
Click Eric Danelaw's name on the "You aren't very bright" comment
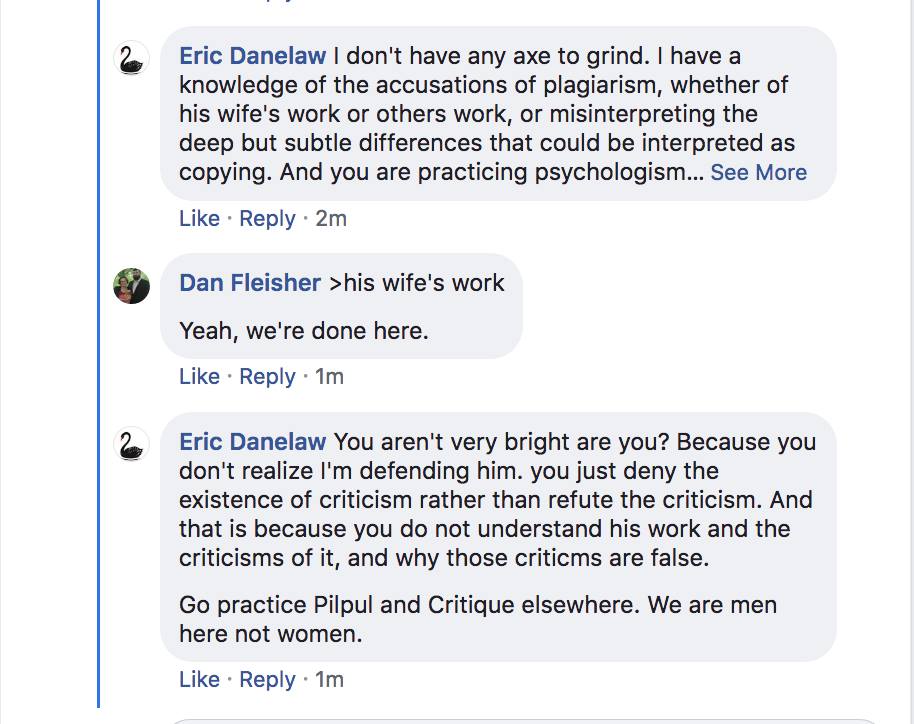253,442
